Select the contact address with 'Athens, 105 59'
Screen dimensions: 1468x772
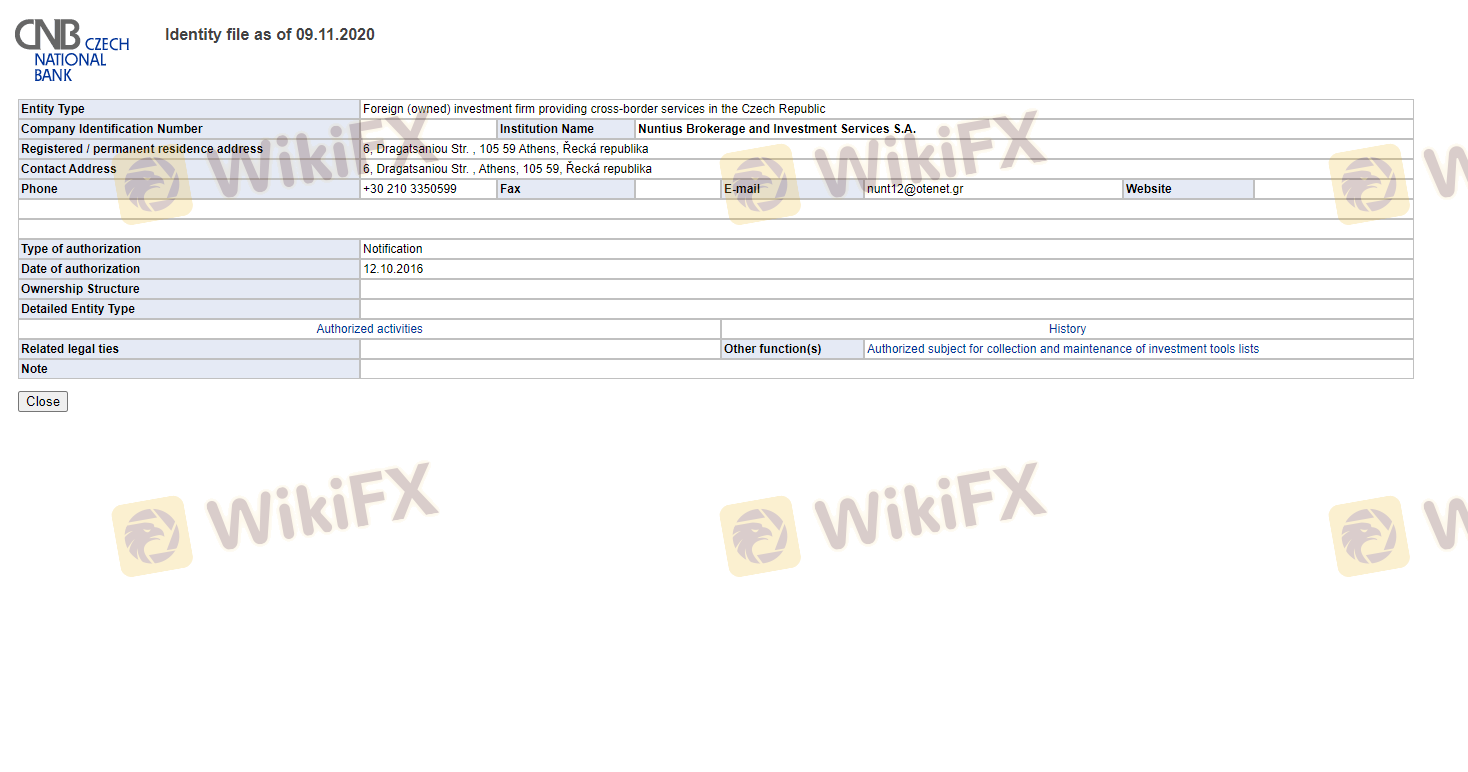pos(507,169)
